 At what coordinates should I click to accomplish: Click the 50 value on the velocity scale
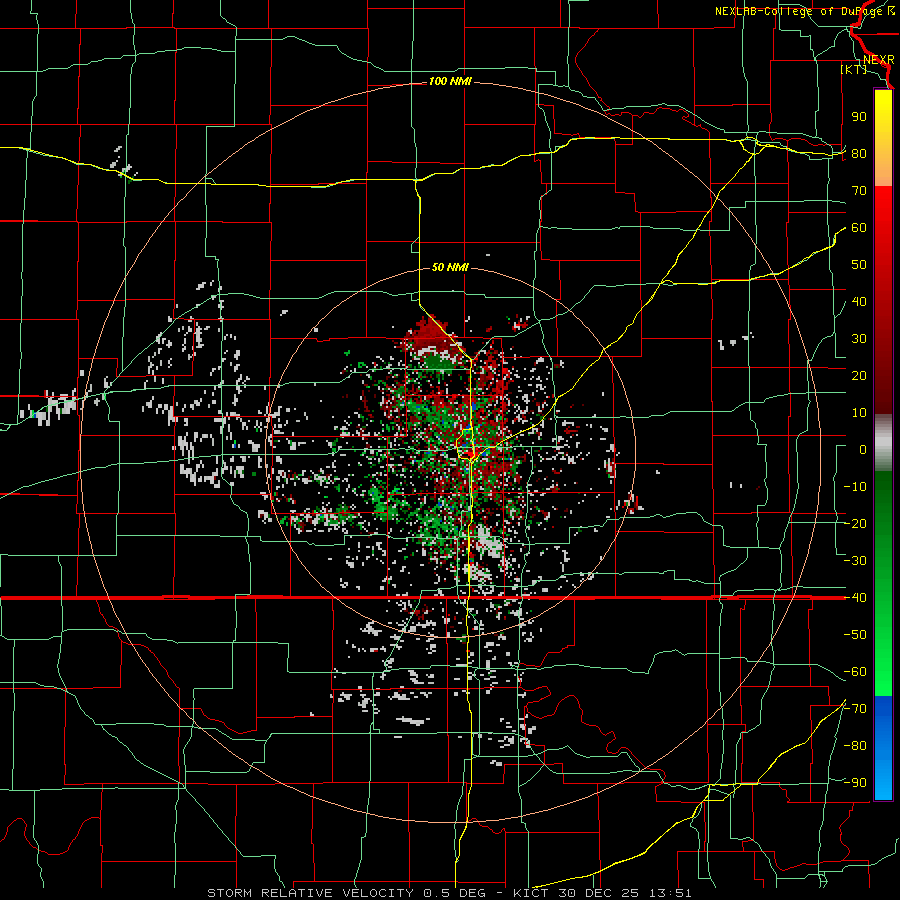859,265
